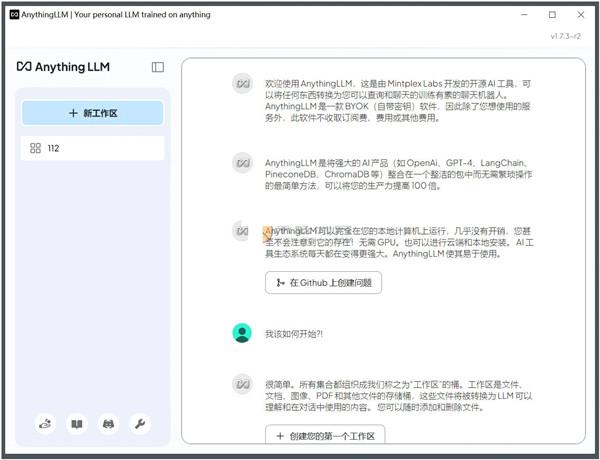Open settings via the wrench icon
600x460 pixels.
[x=140, y=424]
